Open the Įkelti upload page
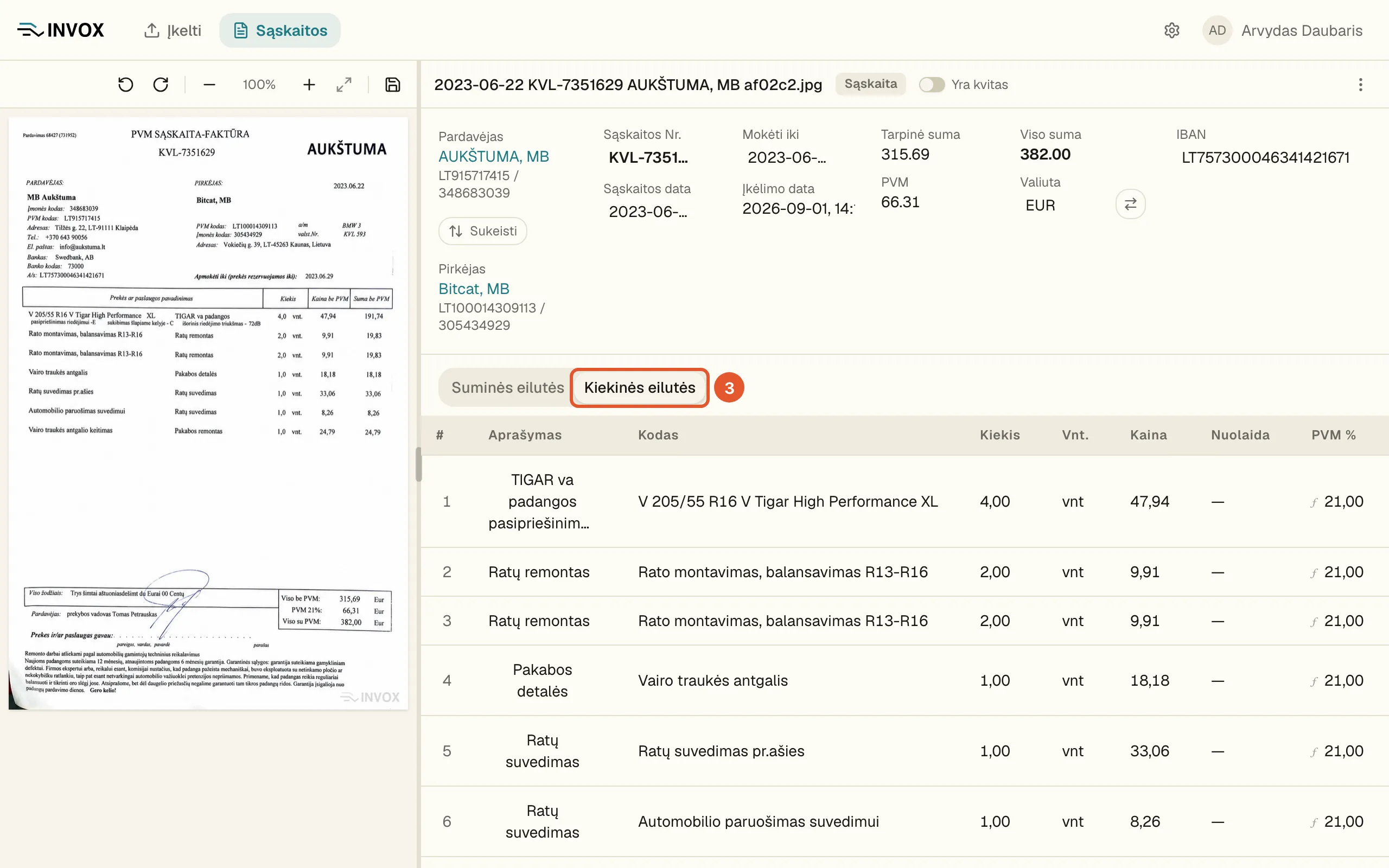The image size is (1389, 868). point(172,30)
